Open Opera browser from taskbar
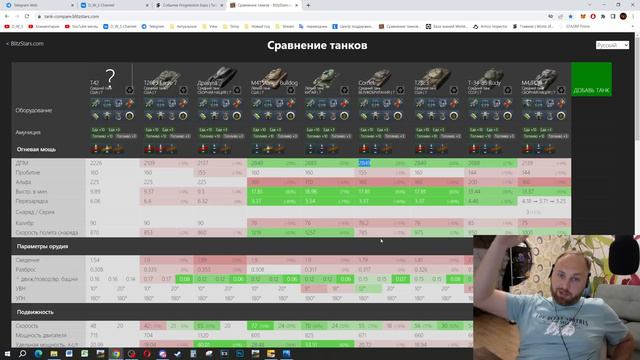The height and width of the screenshot is (360, 640). click(x=147, y=353)
